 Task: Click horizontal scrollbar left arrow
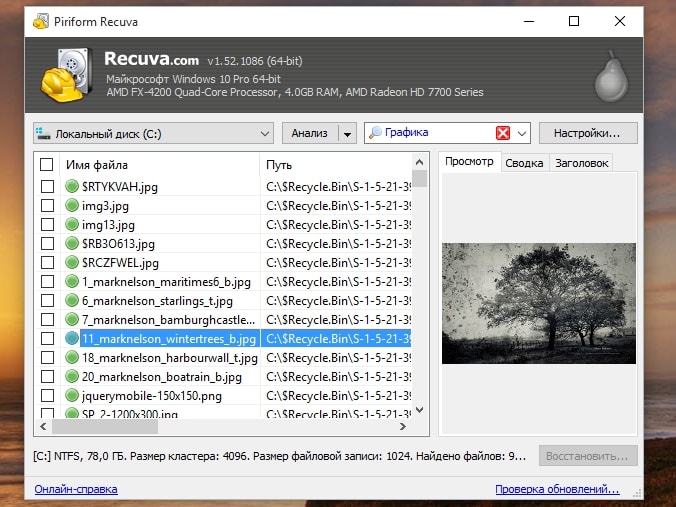43,426
